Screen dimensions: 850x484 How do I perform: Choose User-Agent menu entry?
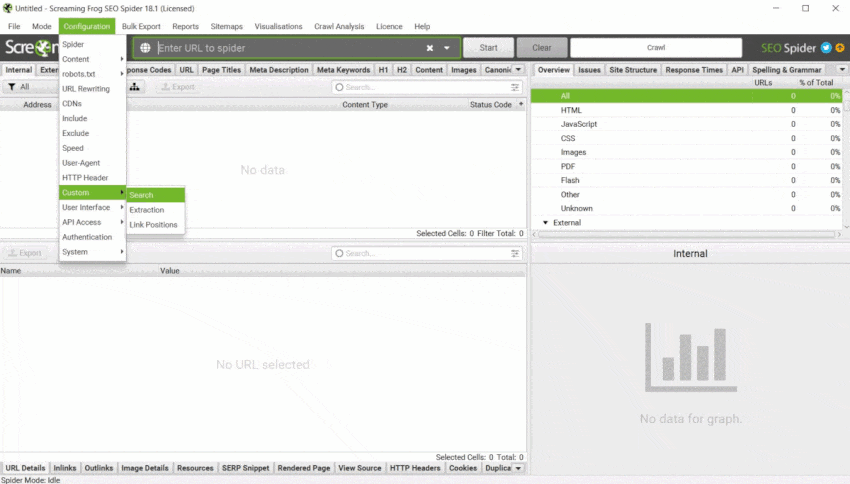tap(93, 163)
